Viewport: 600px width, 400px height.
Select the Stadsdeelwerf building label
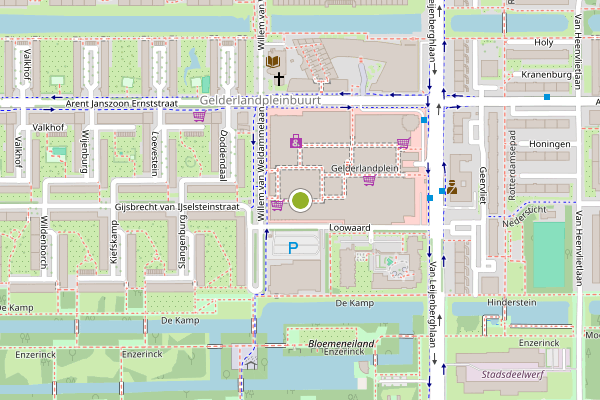pos(513,374)
